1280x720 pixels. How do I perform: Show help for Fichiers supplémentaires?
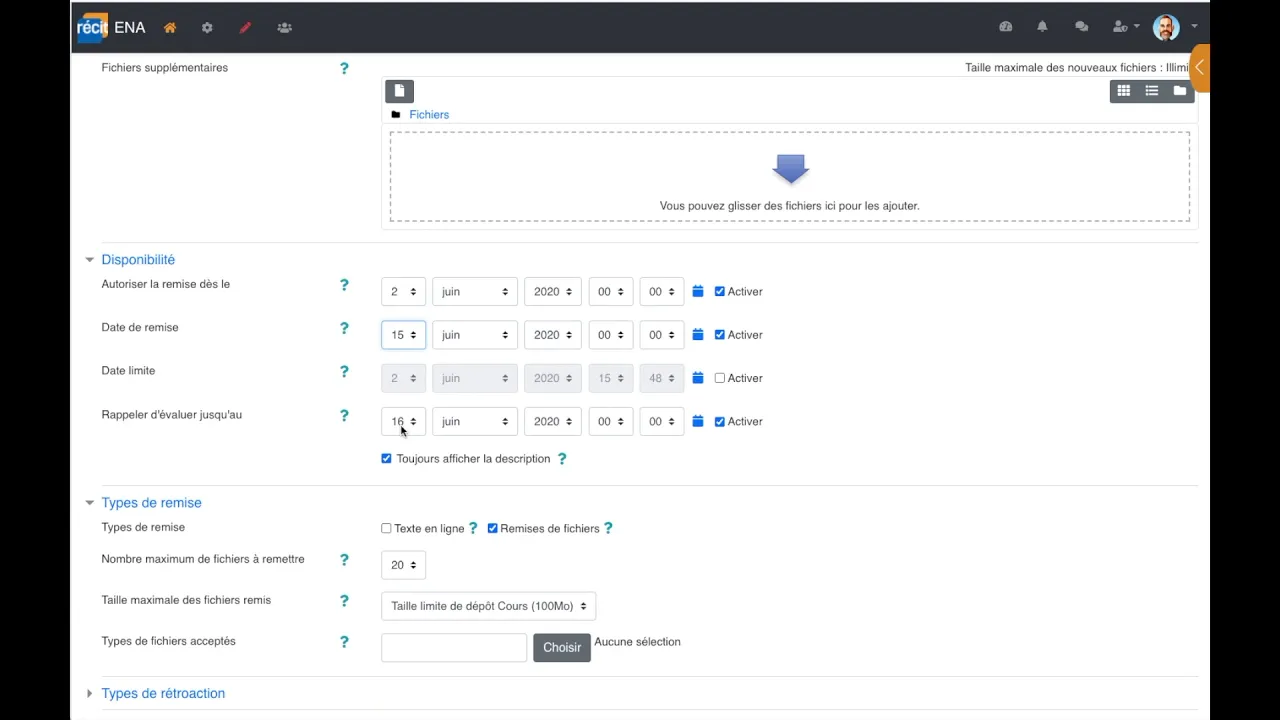click(344, 68)
